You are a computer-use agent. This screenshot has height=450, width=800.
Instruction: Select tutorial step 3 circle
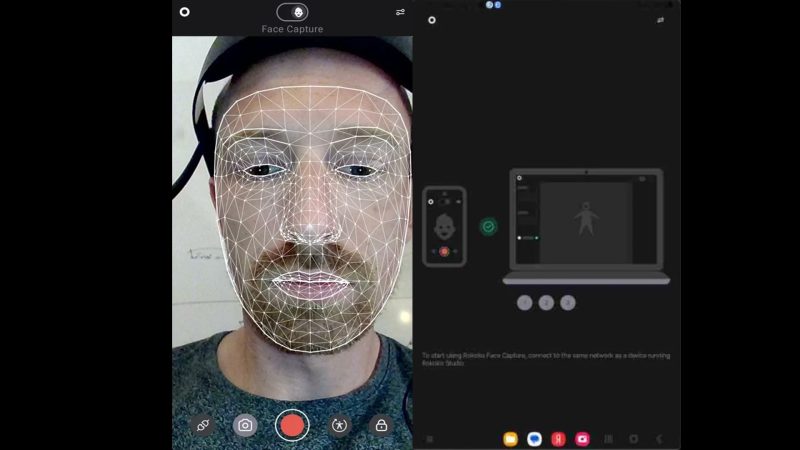pyautogui.click(x=568, y=302)
